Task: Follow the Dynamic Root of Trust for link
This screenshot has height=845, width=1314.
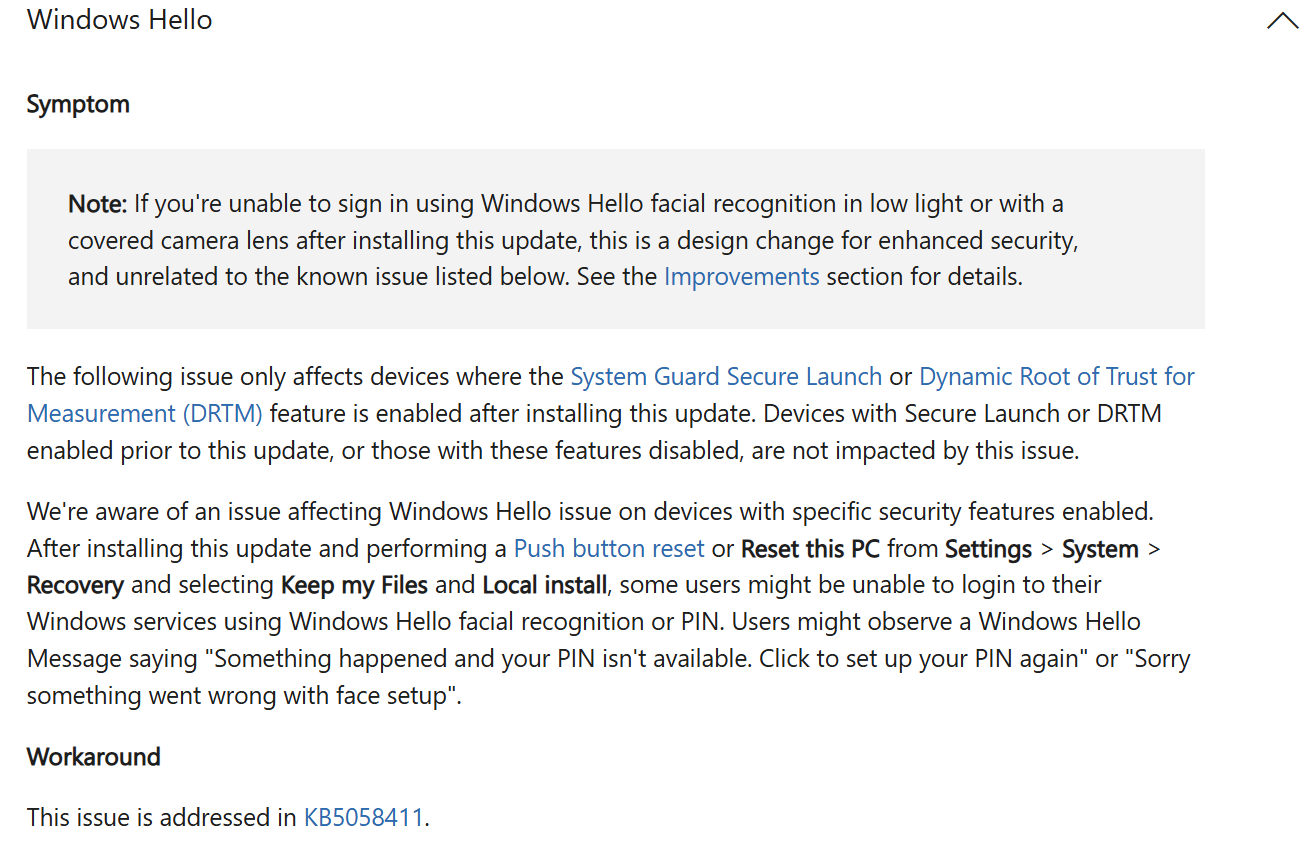Action: (1057, 377)
